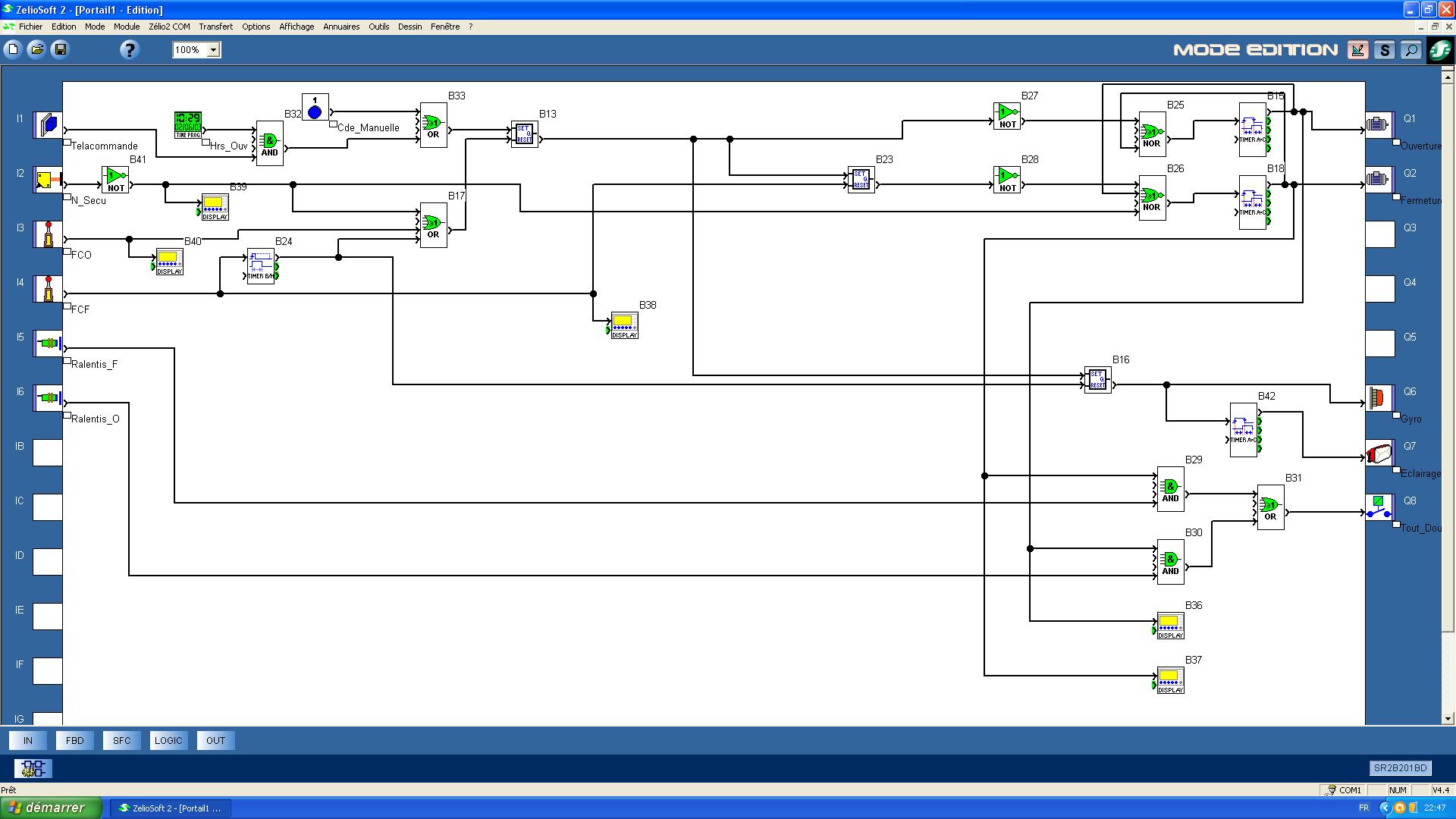Select the B41 NOT gate block

[x=115, y=180]
